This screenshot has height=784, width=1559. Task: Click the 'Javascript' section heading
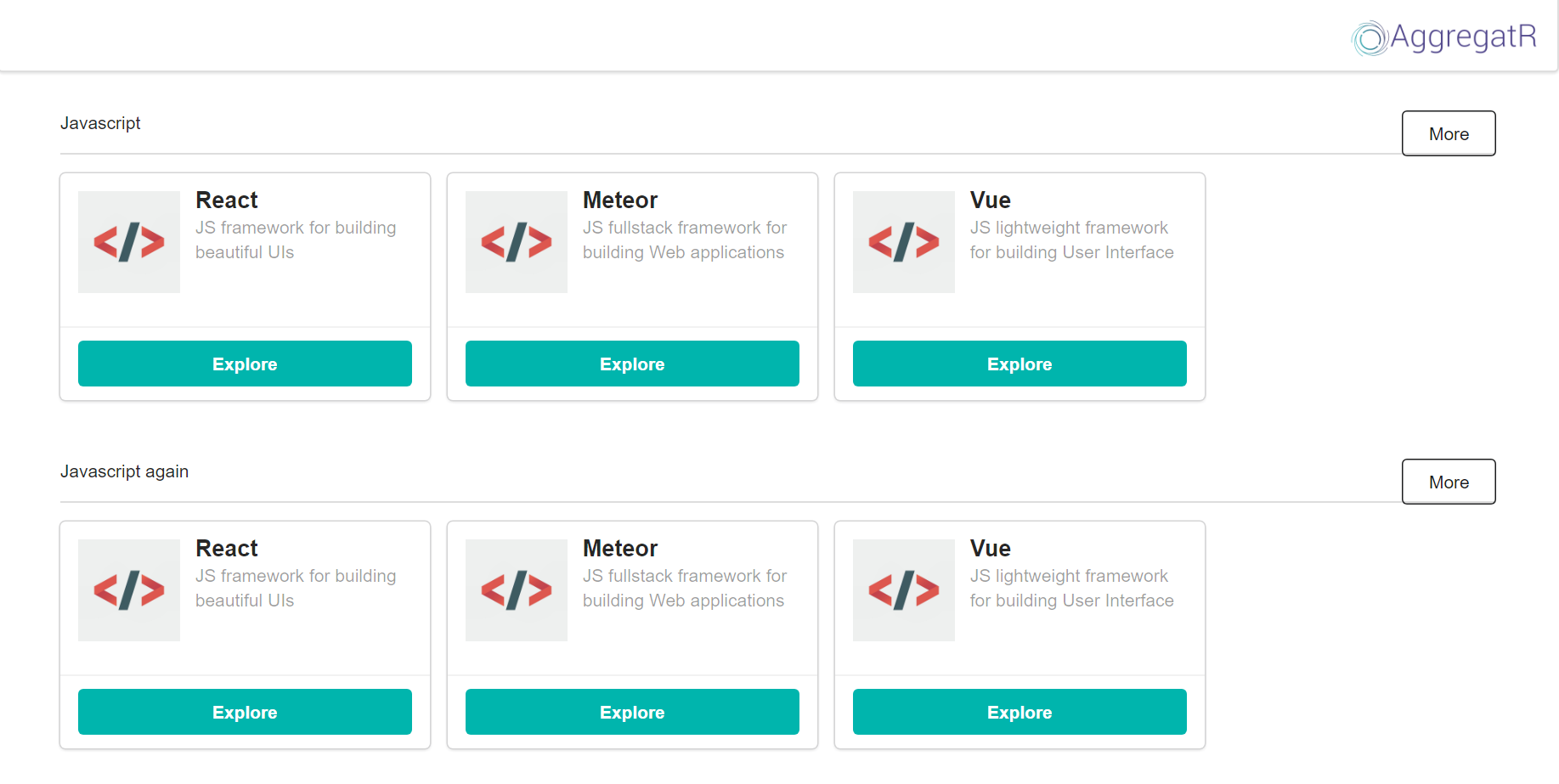click(100, 123)
